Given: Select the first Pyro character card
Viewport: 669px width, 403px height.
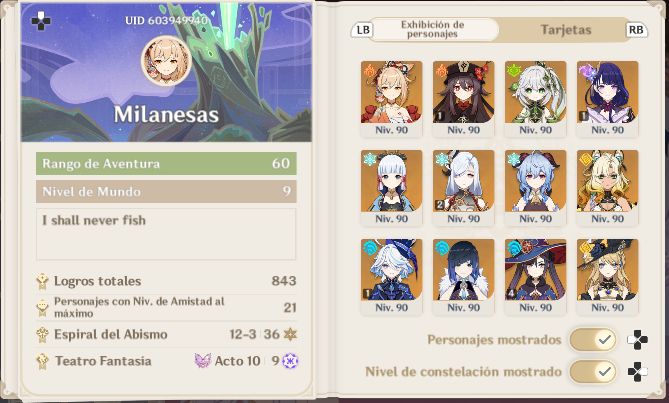Looking at the screenshot, I should pyautogui.click(x=391, y=99).
